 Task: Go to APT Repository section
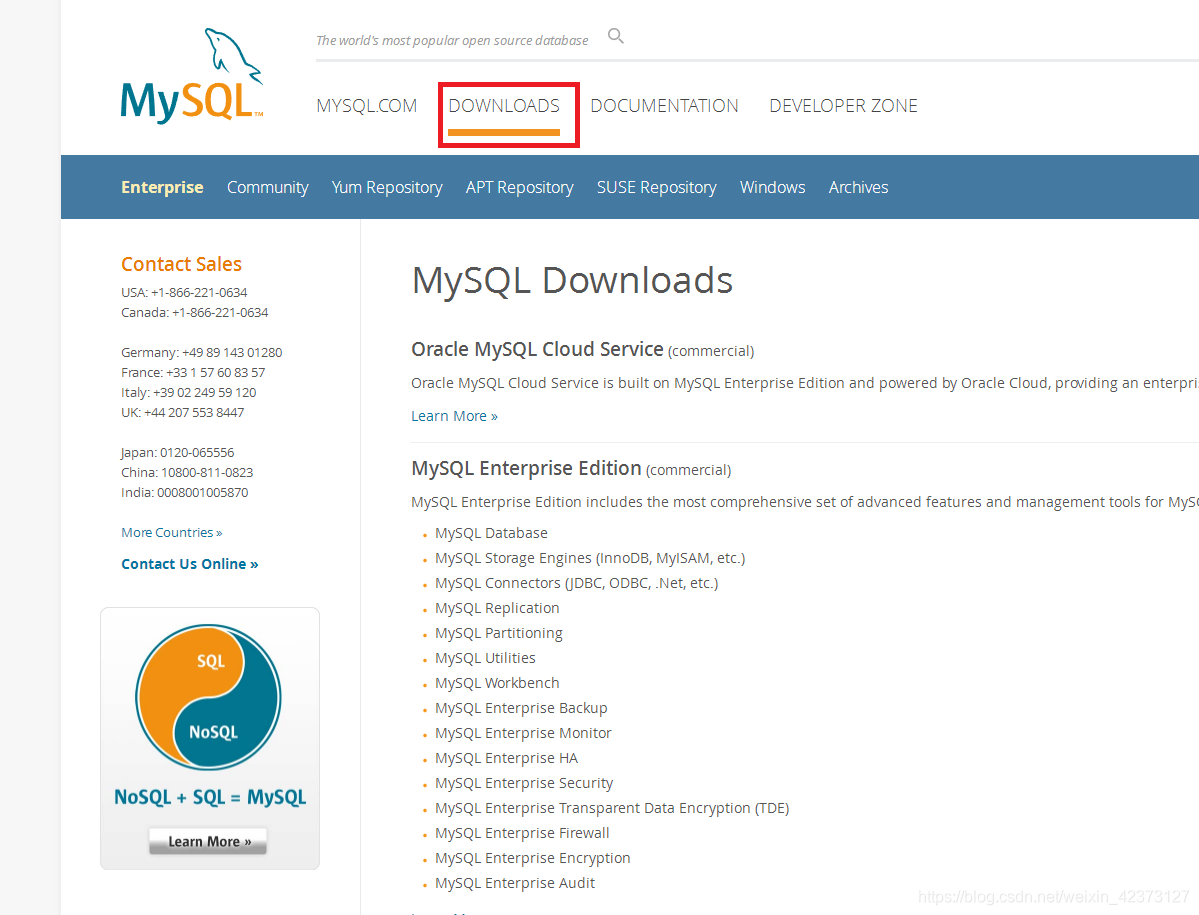coord(519,187)
